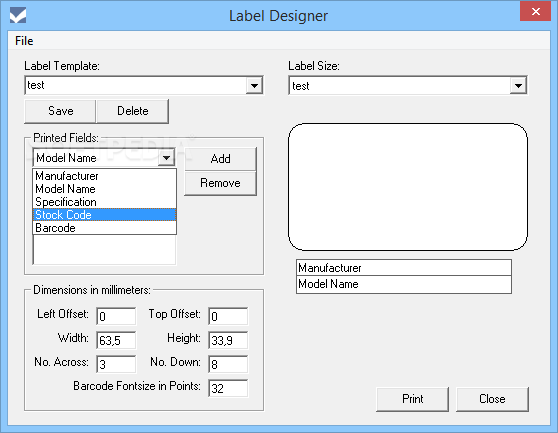The image size is (558, 433).
Task: Click the No. Across input field
Action: [116, 364]
